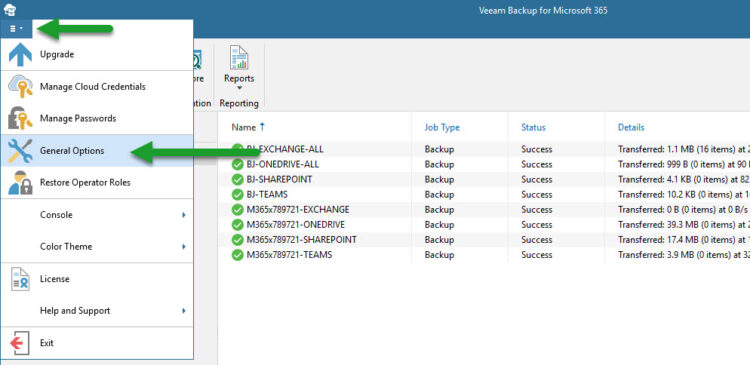Click Transferred 3.9 MB details cell

[684, 255]
